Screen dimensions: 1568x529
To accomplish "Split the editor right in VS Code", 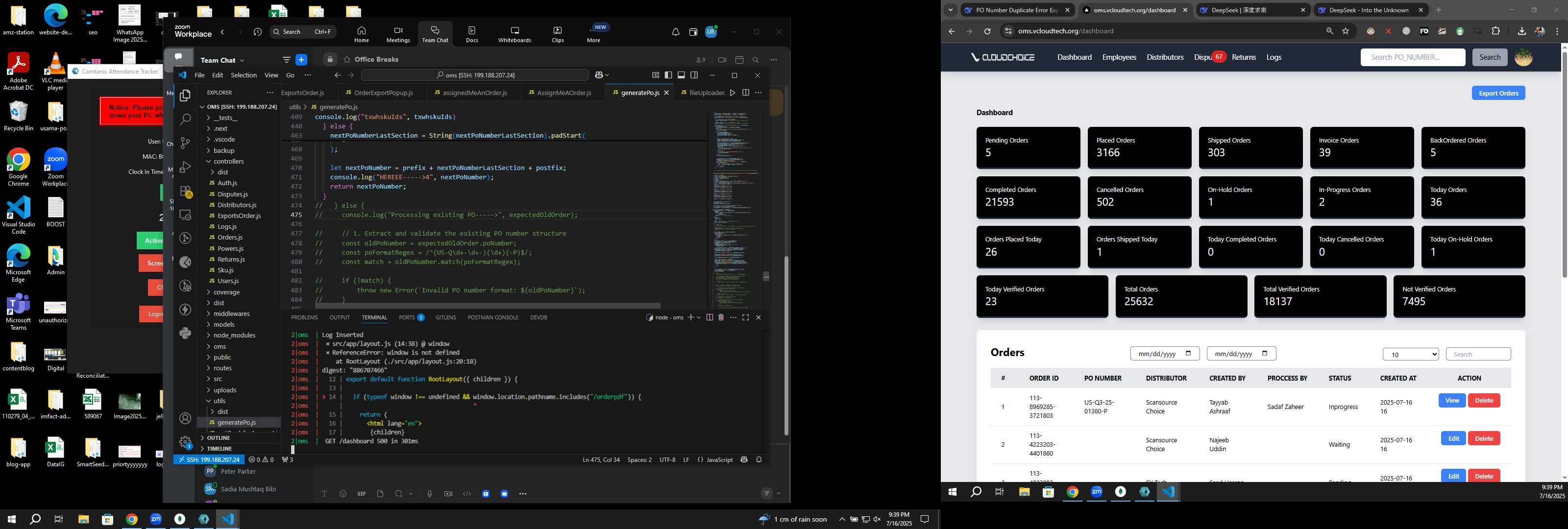I will (746, 93).
